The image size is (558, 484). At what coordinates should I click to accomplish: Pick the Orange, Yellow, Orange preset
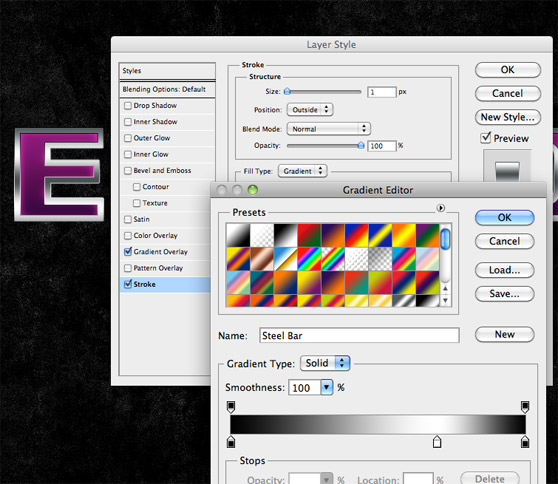(404, 235)
